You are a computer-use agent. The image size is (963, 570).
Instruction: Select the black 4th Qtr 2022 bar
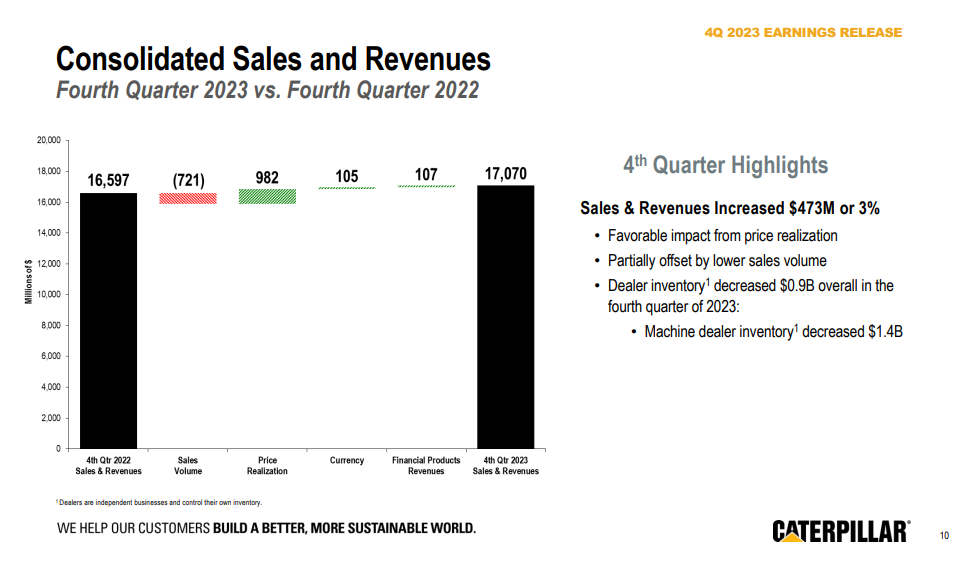pyautogui.click(x=108, y=320)
